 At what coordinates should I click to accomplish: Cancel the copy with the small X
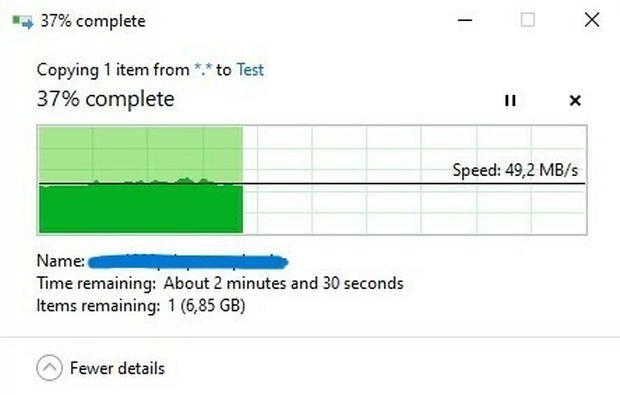click(x=575, y=100)
